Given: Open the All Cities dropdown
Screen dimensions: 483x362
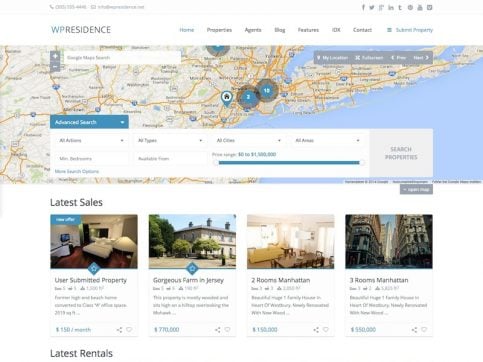Looking at the screenshot, I should 249,140.
